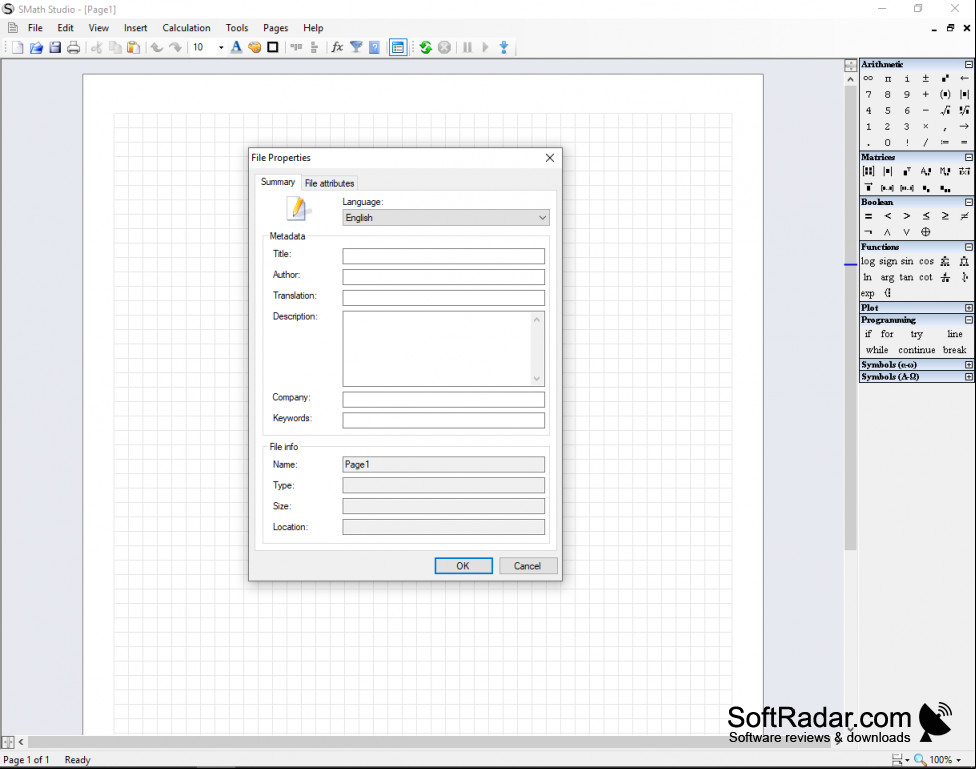Expand the Symbols (α-ω) panel
The height and width of the screenshot is (769, 976).
969,365
